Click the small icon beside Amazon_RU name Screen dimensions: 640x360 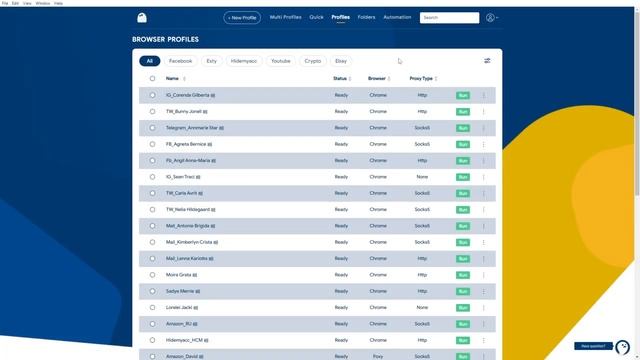pos(195,324)
